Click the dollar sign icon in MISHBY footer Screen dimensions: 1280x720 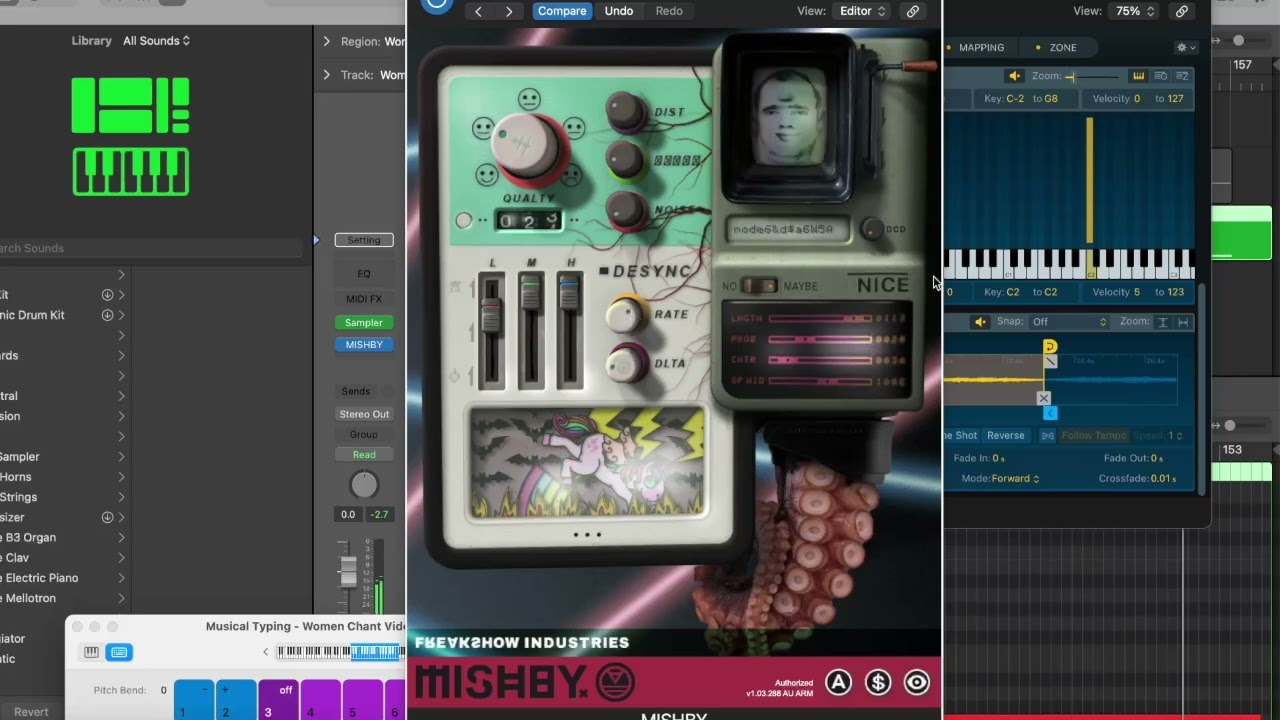pos(878,682)
